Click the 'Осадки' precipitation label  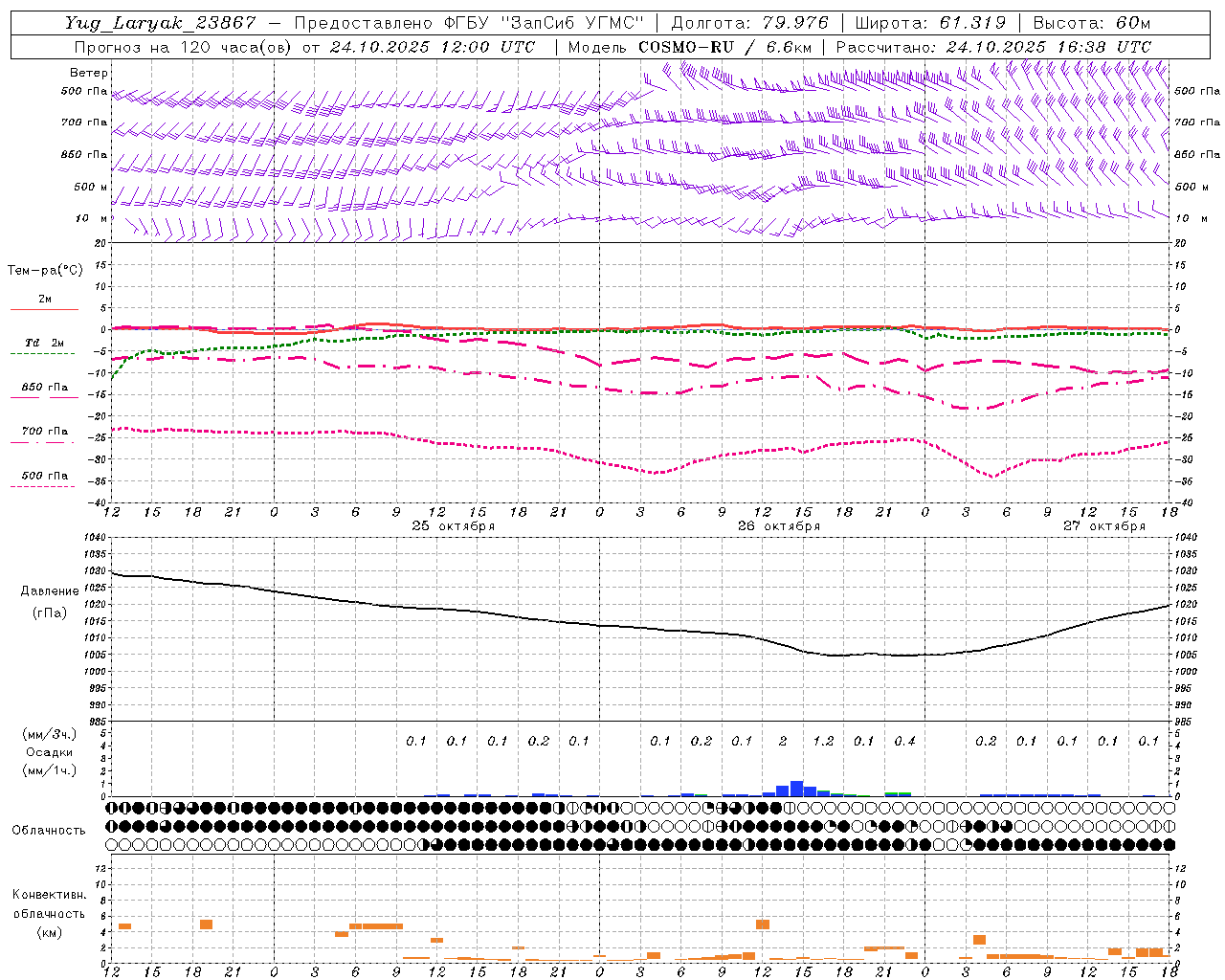pos(50,752)
